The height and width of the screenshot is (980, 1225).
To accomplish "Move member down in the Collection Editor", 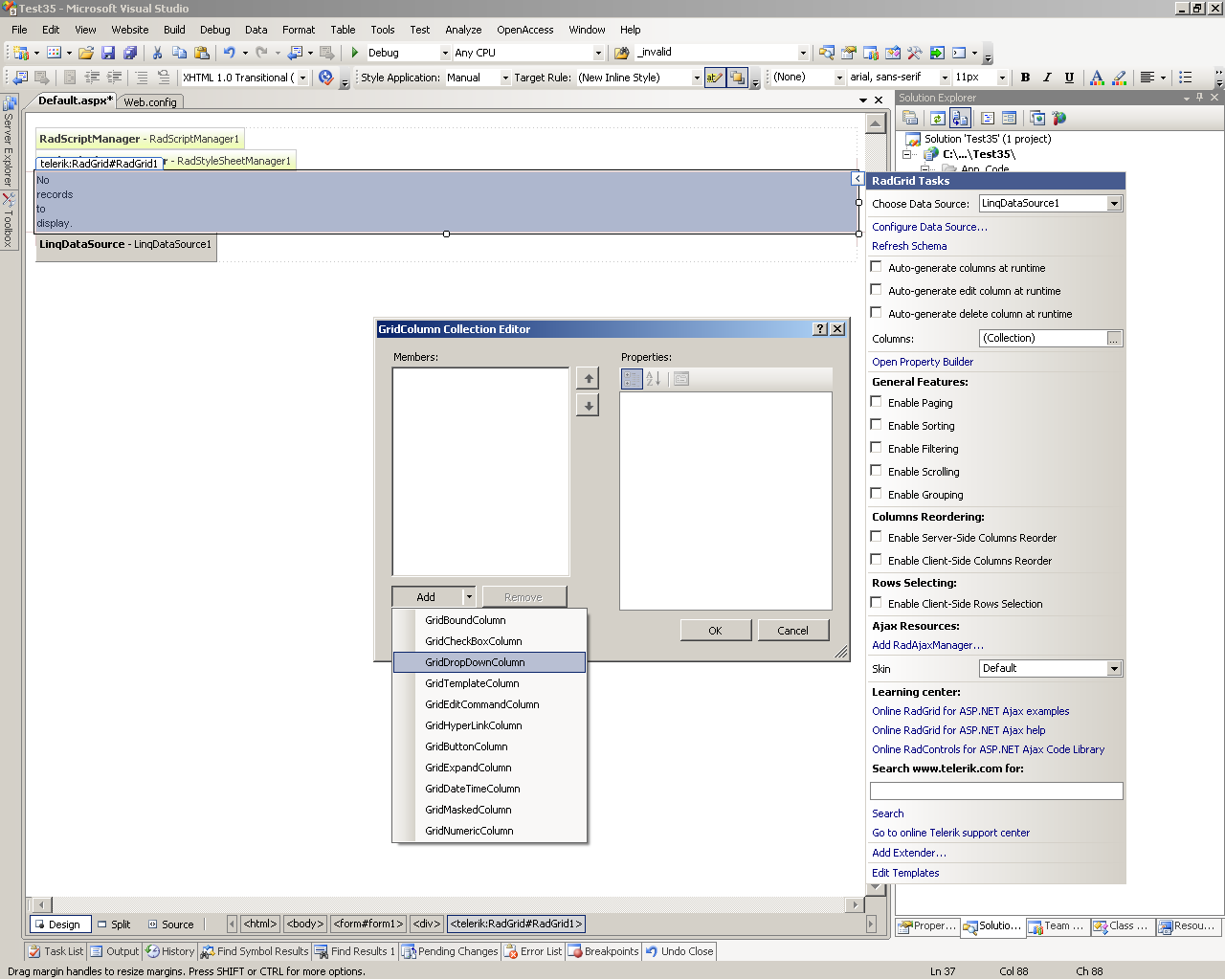I will point(589,406).
